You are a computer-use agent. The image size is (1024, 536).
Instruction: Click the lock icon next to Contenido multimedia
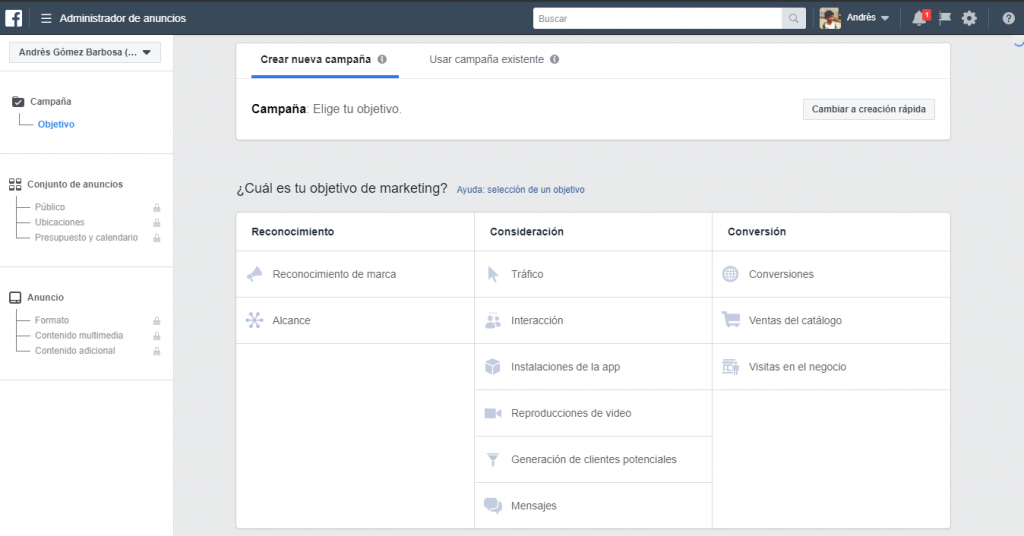(157, 336)
